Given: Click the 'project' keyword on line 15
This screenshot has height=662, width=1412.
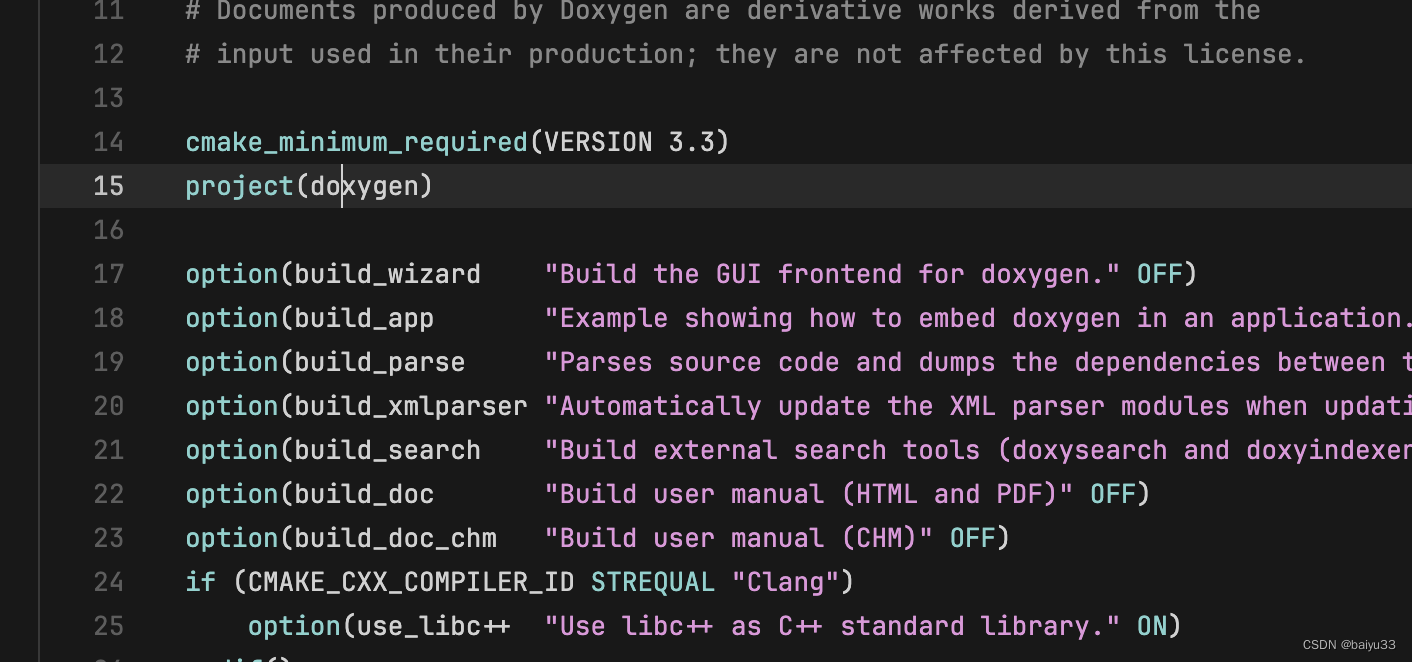Looking at the screenshot, I should click(240, 186).
